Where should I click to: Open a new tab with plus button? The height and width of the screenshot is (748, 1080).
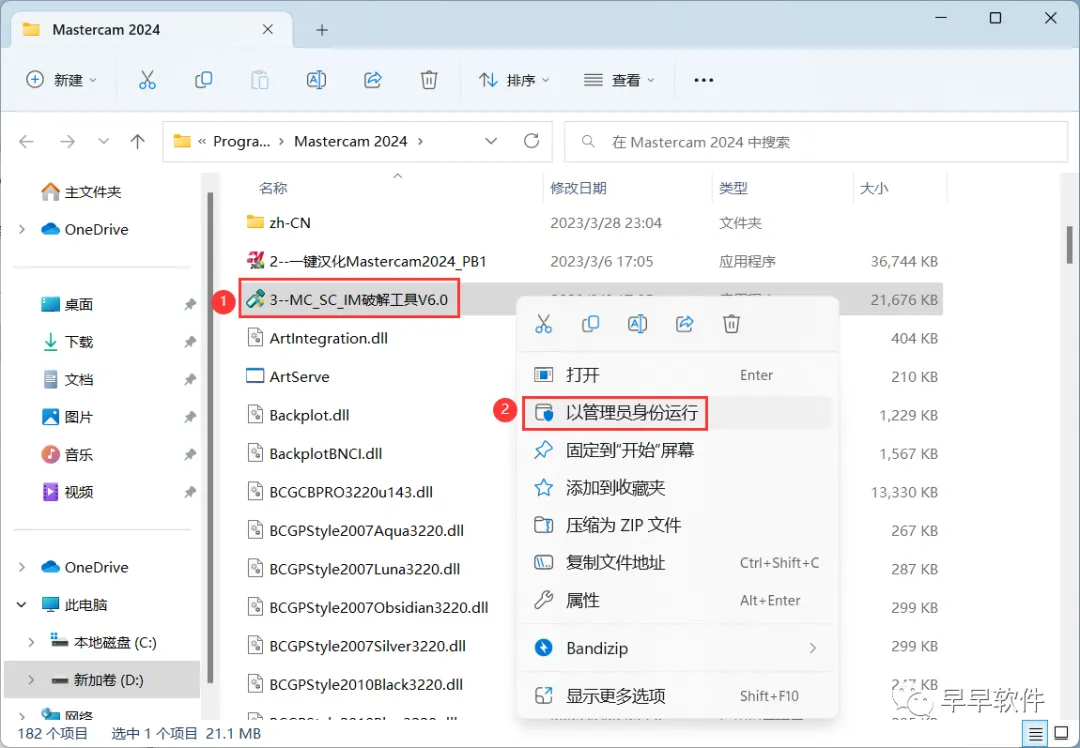(x=322, y=30)
